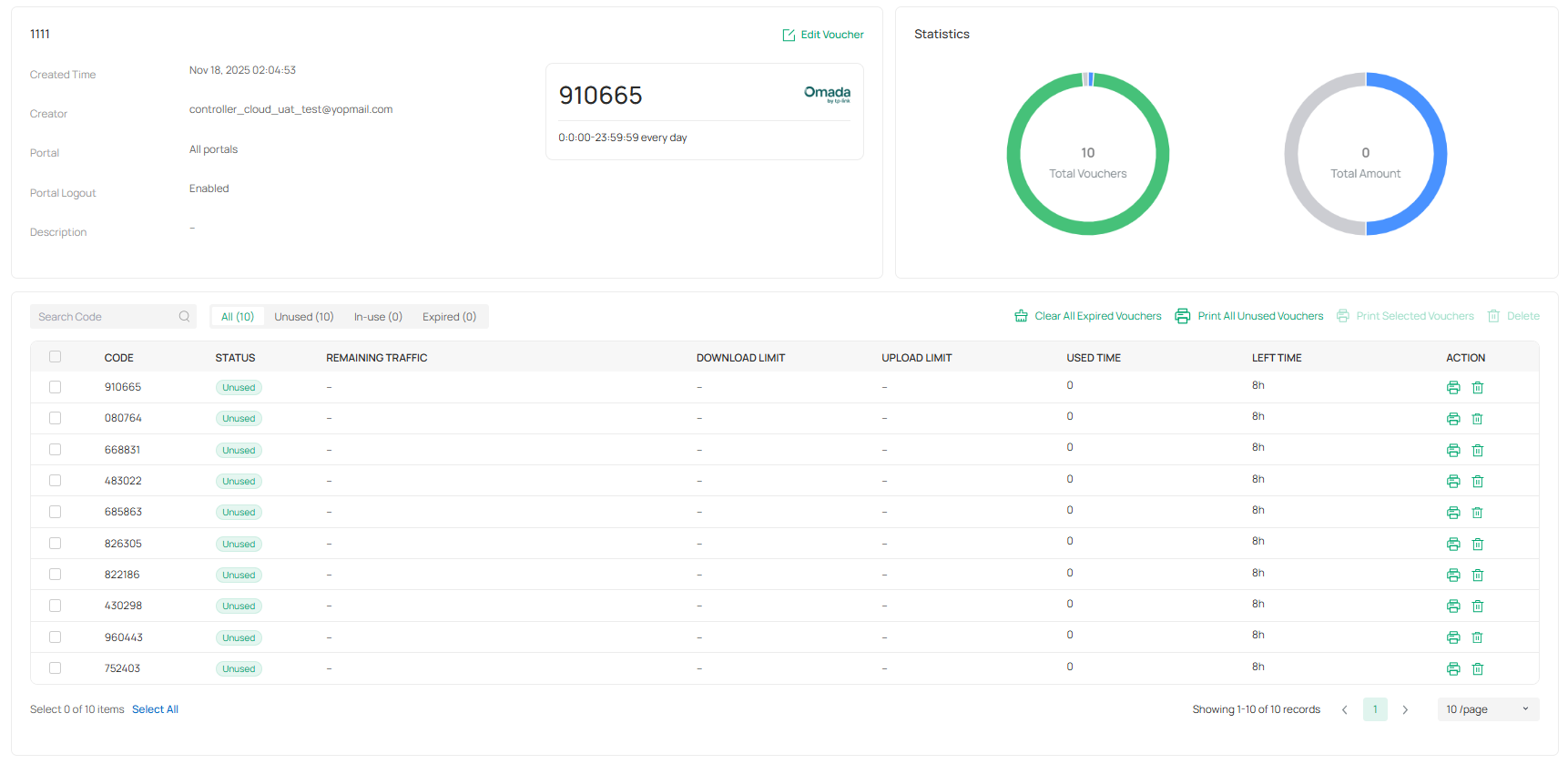Check the box for voucher 685863
Image resolution: width=1568 pixels, height=764 pixels.
click(x=56, y=513)
